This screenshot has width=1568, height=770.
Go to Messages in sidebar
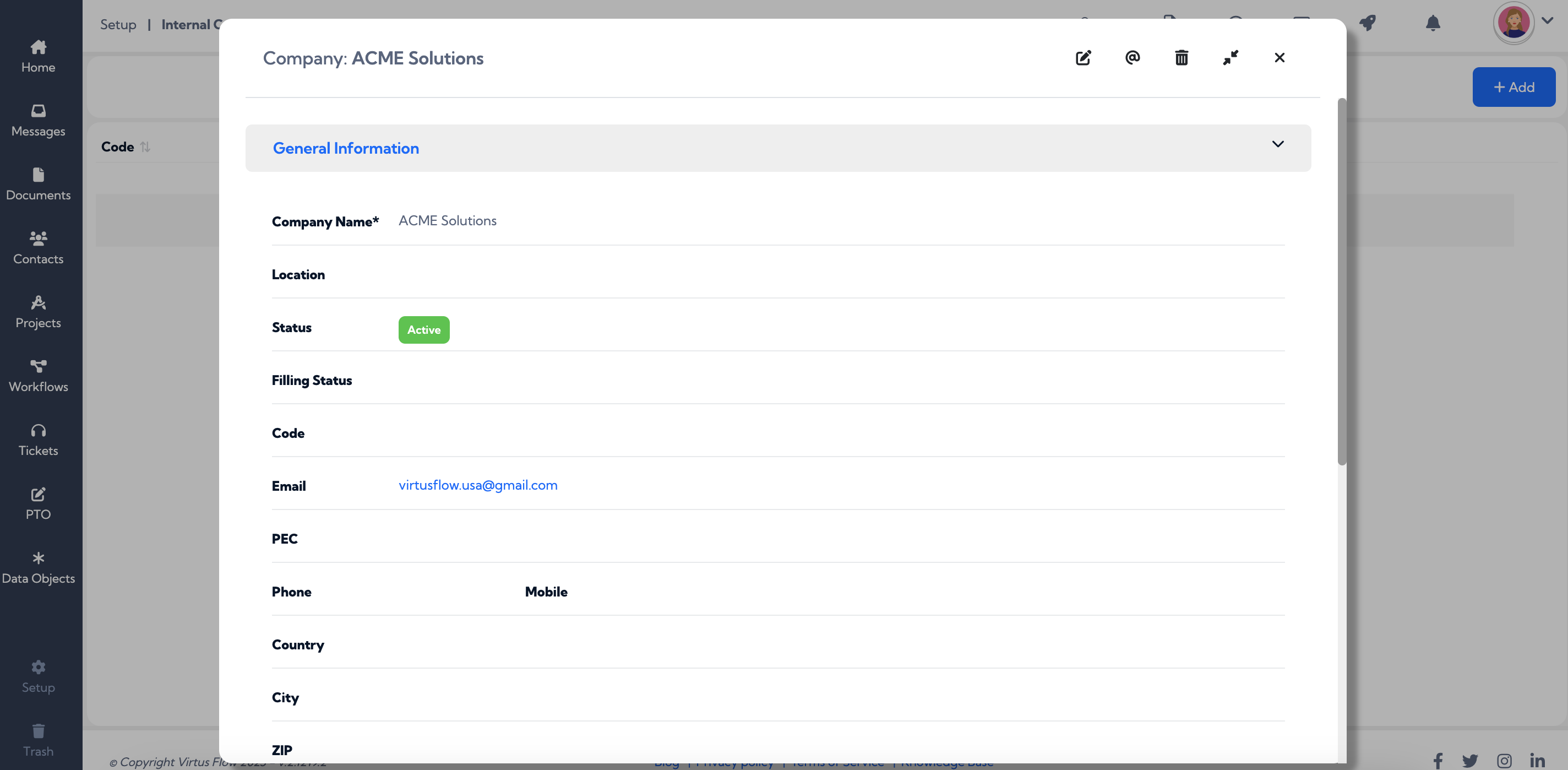click(x=39, y=120)
